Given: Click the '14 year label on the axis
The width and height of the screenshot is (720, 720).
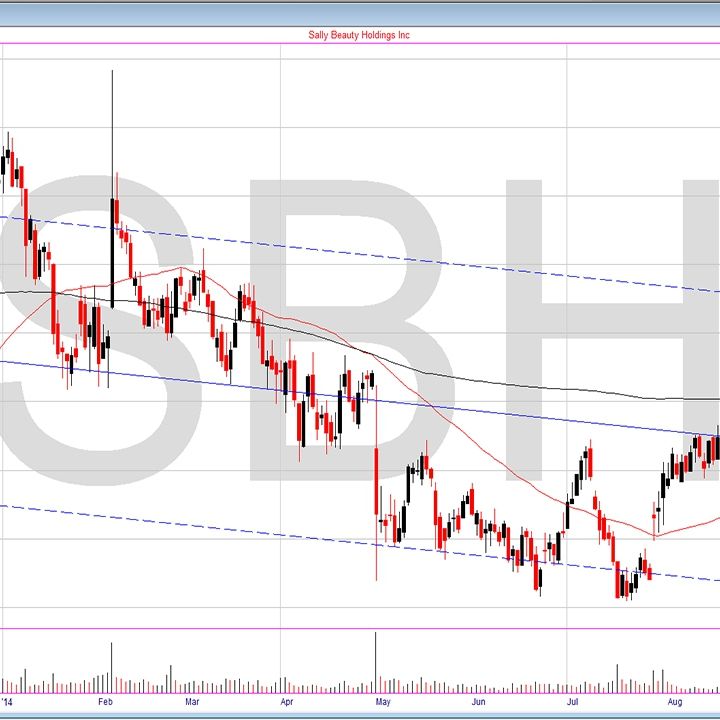Looking at the screenshot, I should (9, 703).
